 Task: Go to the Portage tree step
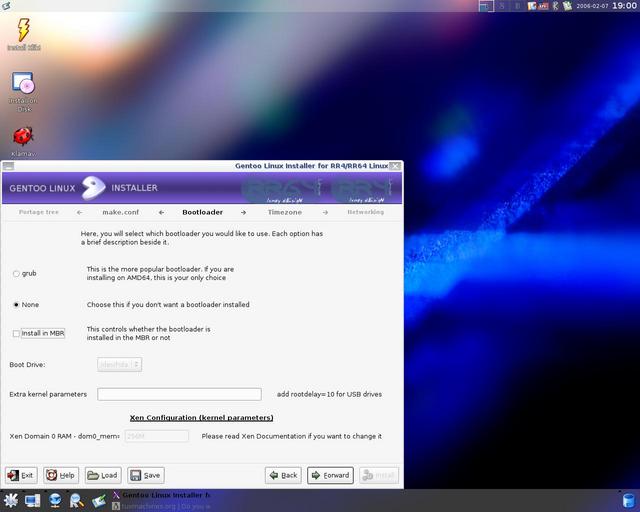coord(39,212)
